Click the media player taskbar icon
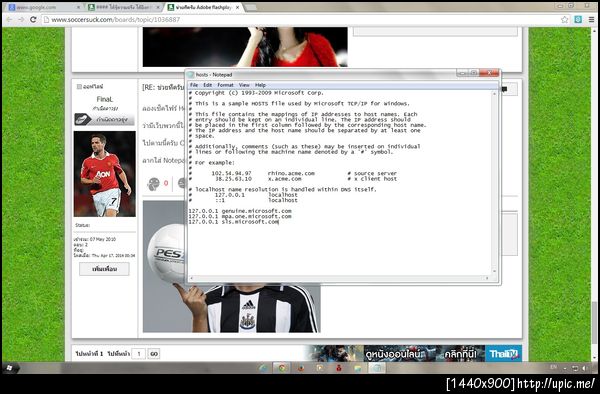Screen dimensions: 600x394 320,368
